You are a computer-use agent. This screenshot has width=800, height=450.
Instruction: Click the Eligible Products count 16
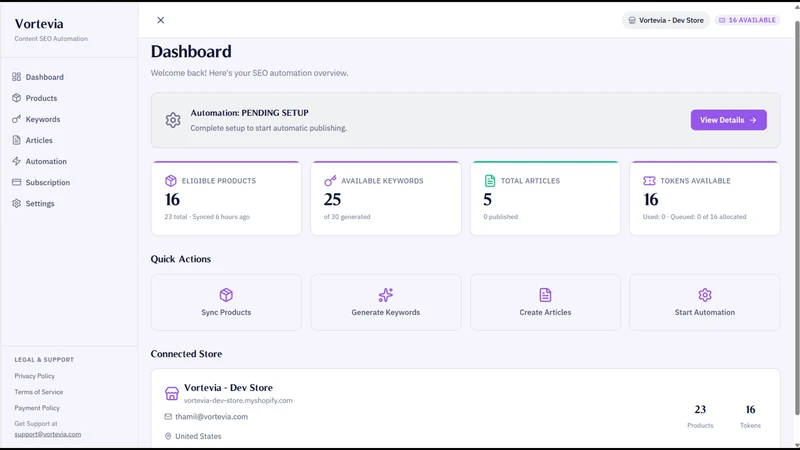tap(172, 199)
